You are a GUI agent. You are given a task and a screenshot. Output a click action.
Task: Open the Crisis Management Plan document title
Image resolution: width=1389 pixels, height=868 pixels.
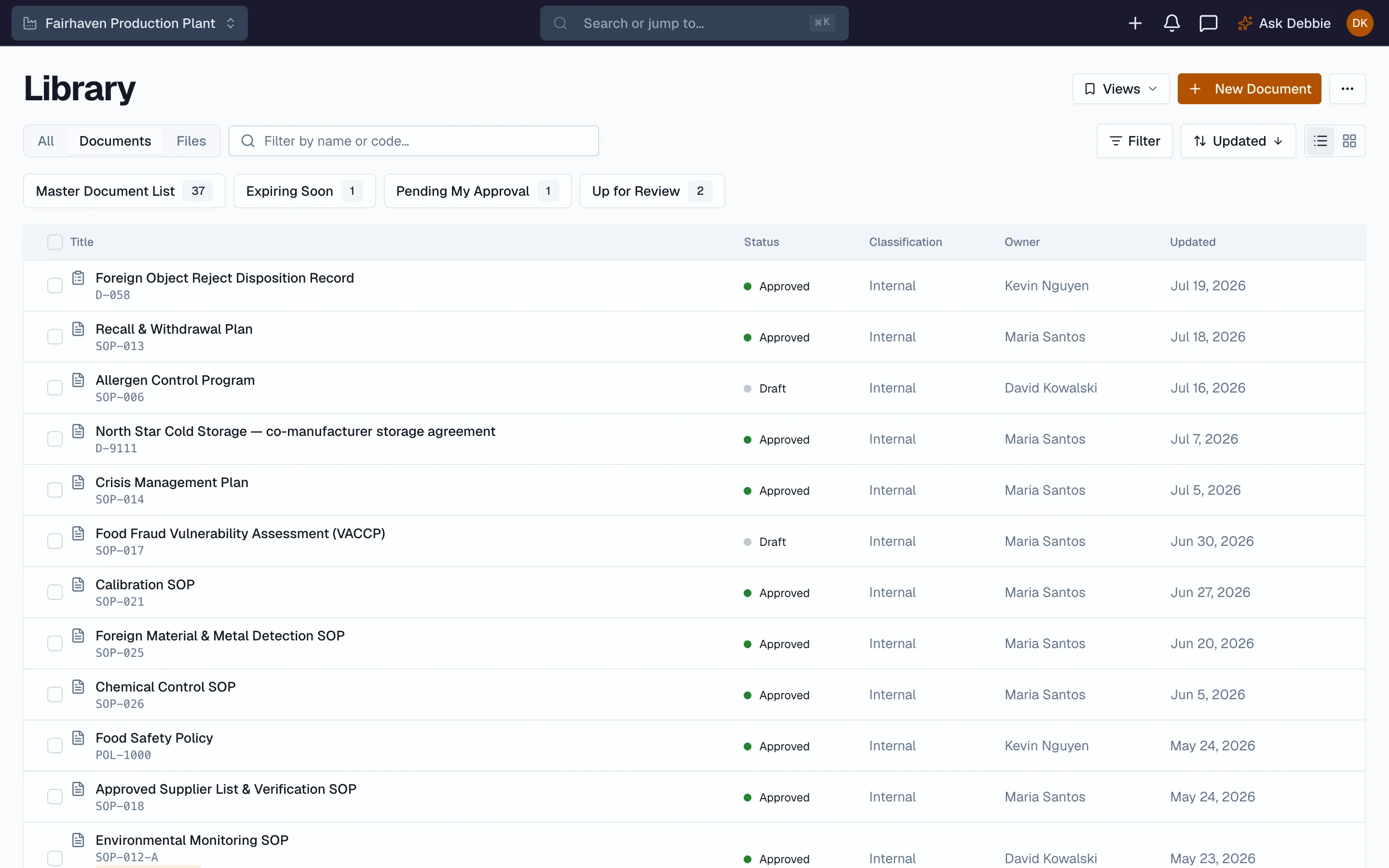coord(172,482)
